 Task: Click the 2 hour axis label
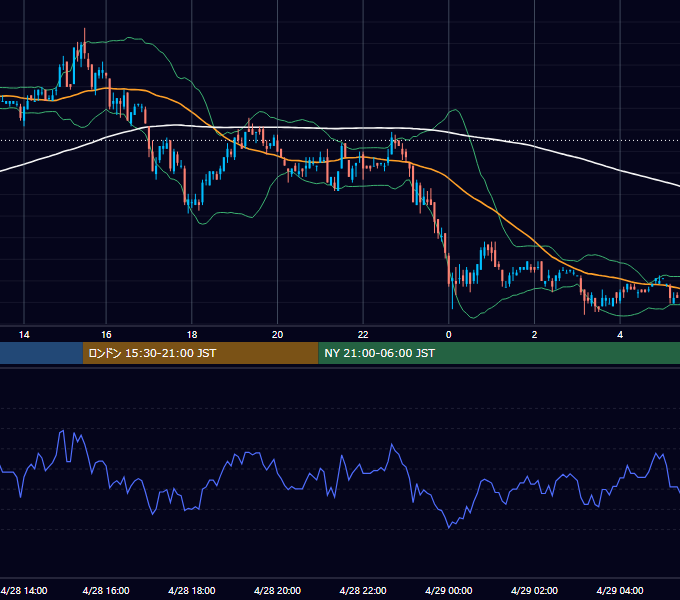click(534, 335)
